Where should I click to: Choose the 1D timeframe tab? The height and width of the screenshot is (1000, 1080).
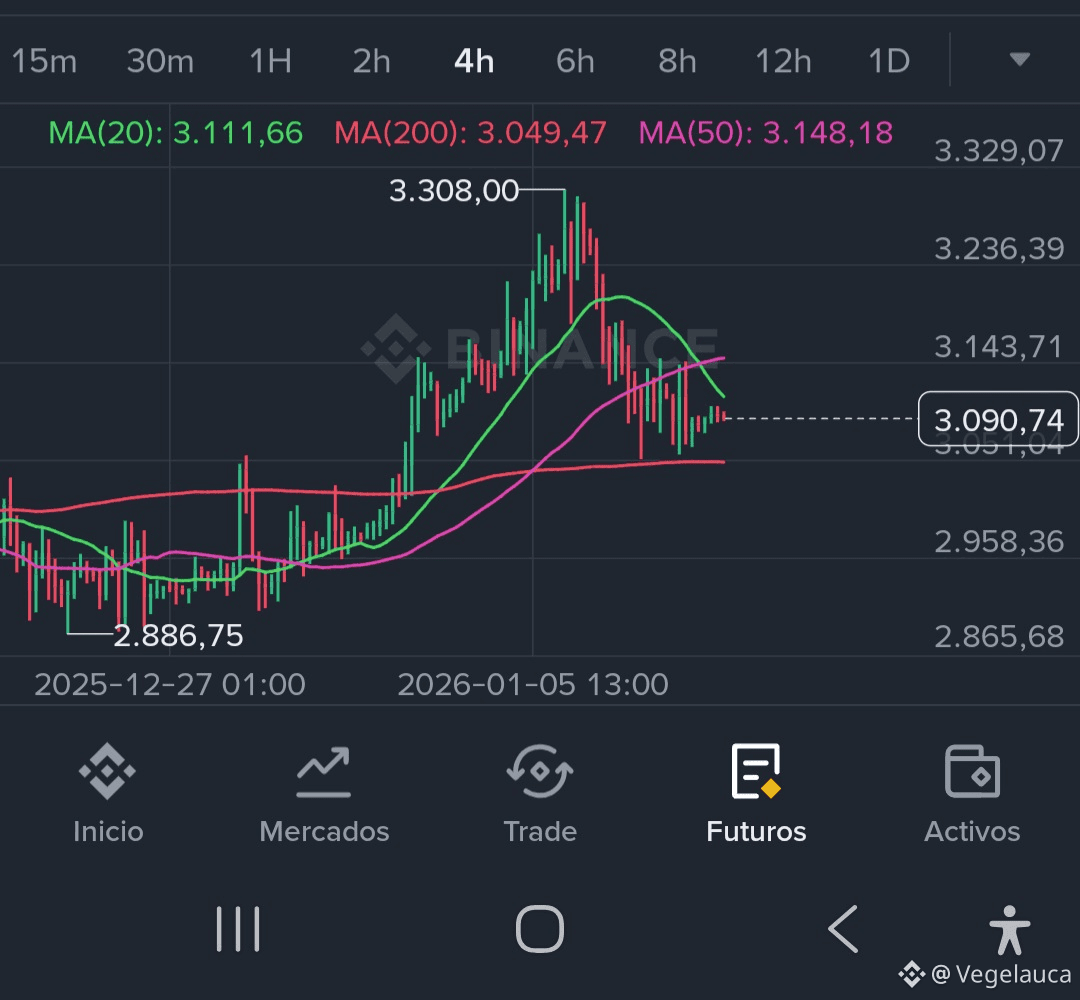[x=888, y=62]
